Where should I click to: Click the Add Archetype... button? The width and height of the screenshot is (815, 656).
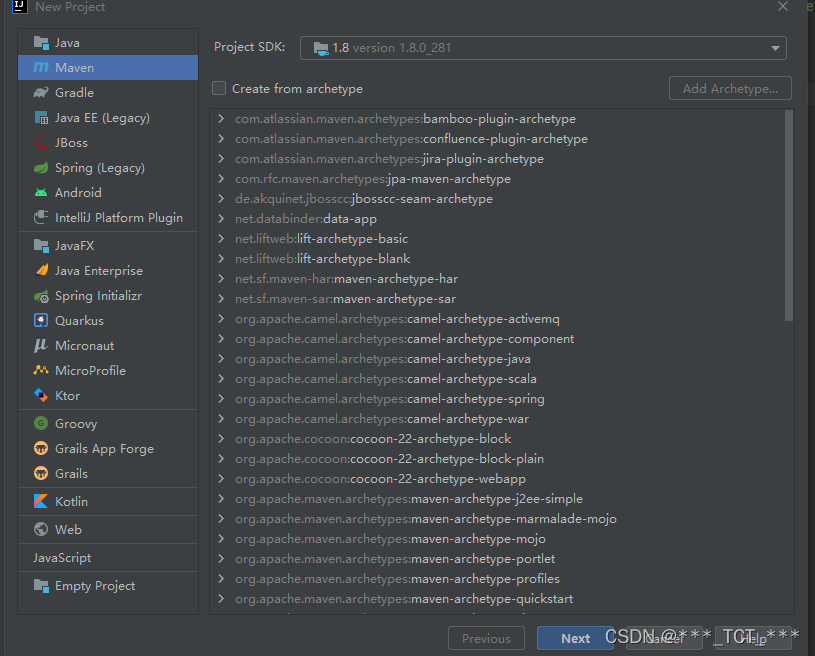pyautogui.click(x=730, y=88)
